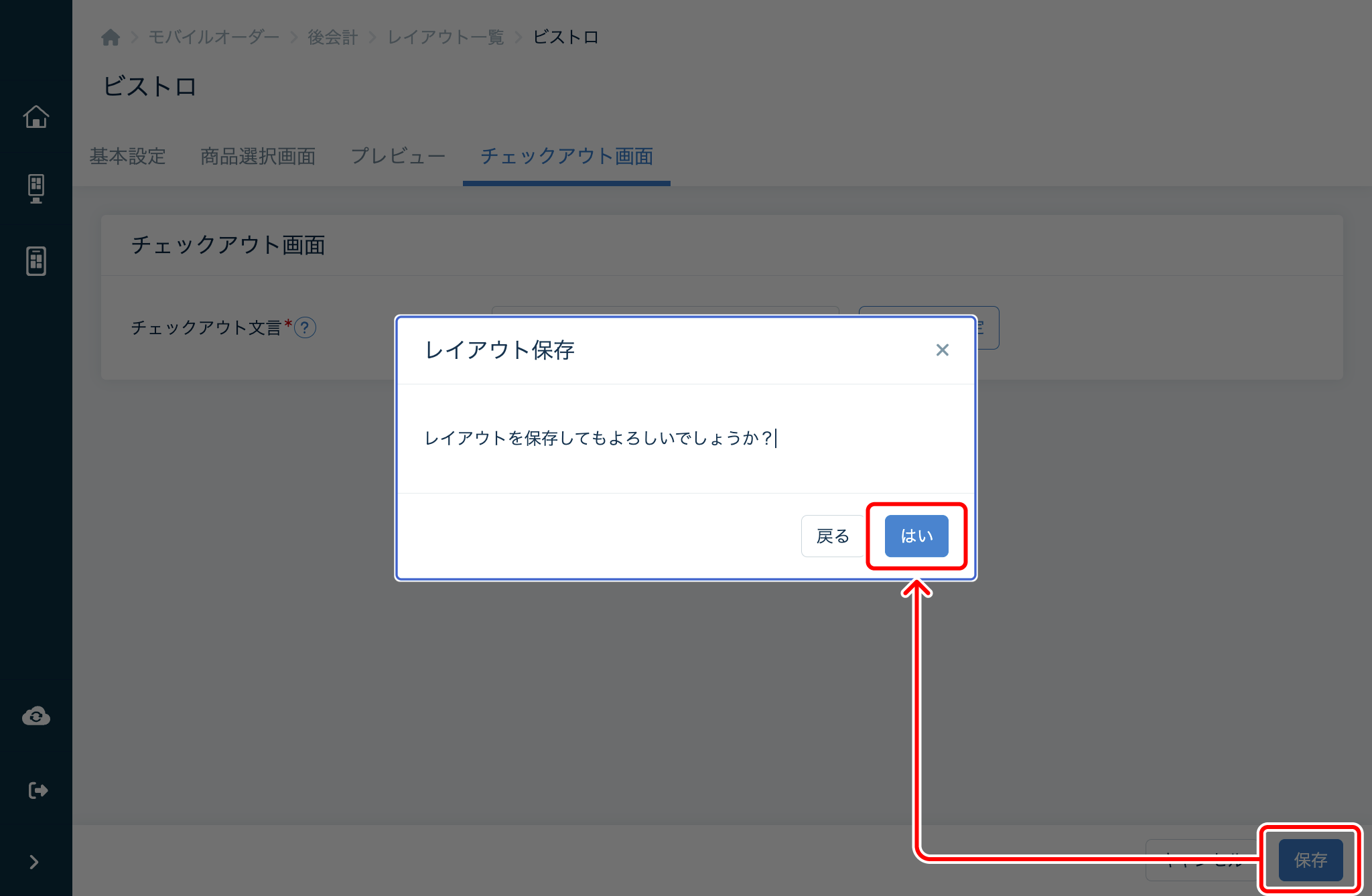Expand the sidebar with chevron arrow
This screenshot has width=1372, height=896.
[x=34, y=862]
